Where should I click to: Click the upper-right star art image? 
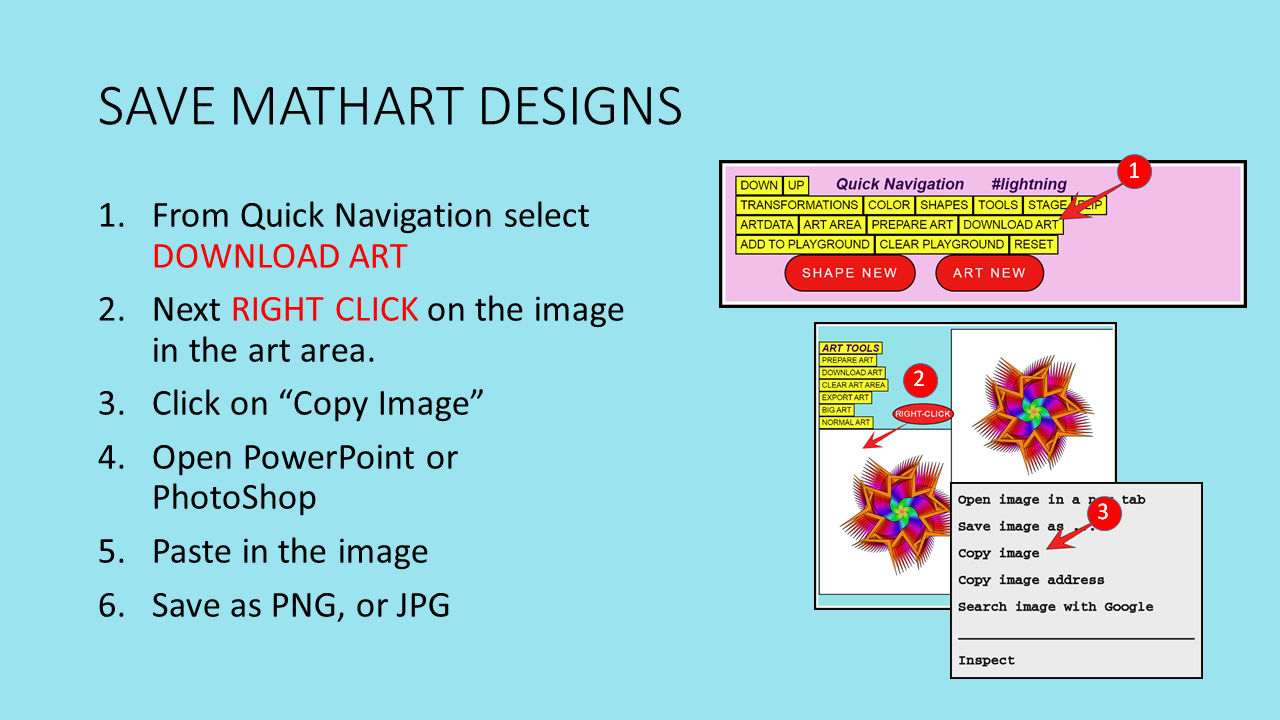point(1032,403)
